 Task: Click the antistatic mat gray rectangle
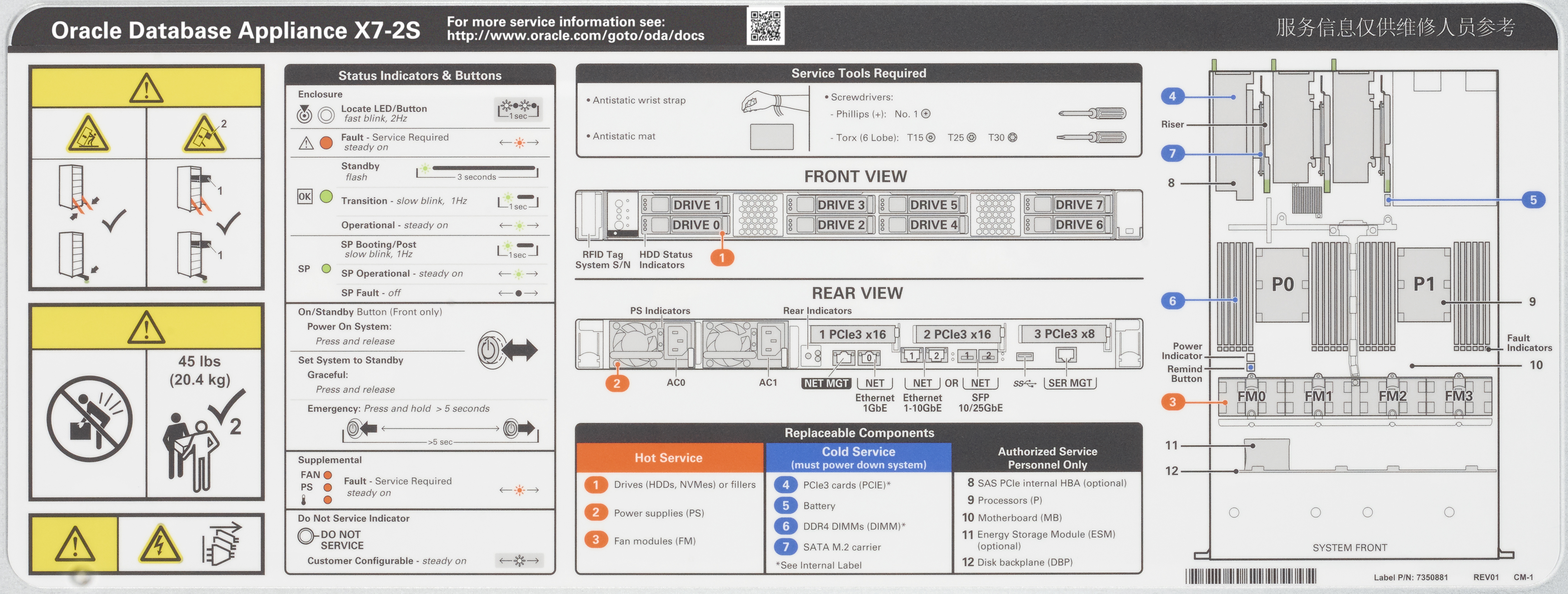tap(771, 136)
